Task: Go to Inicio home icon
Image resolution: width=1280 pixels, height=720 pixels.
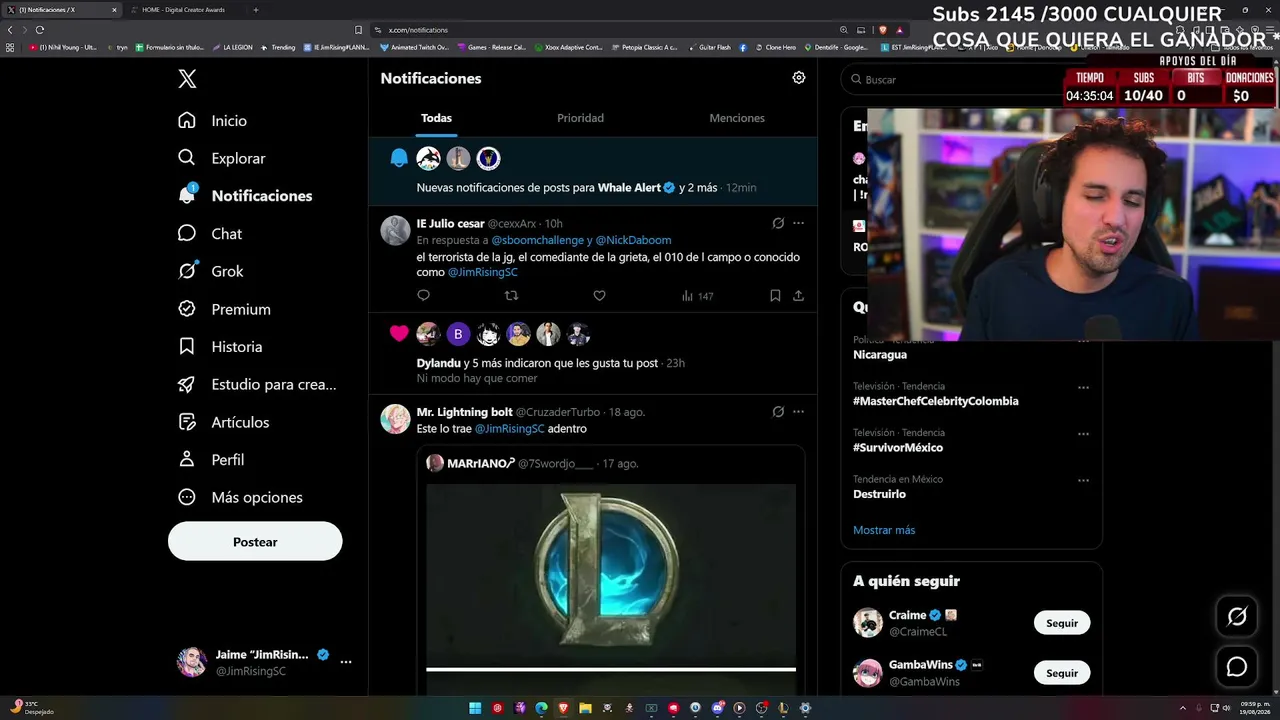Action: (x=187, y=120)
